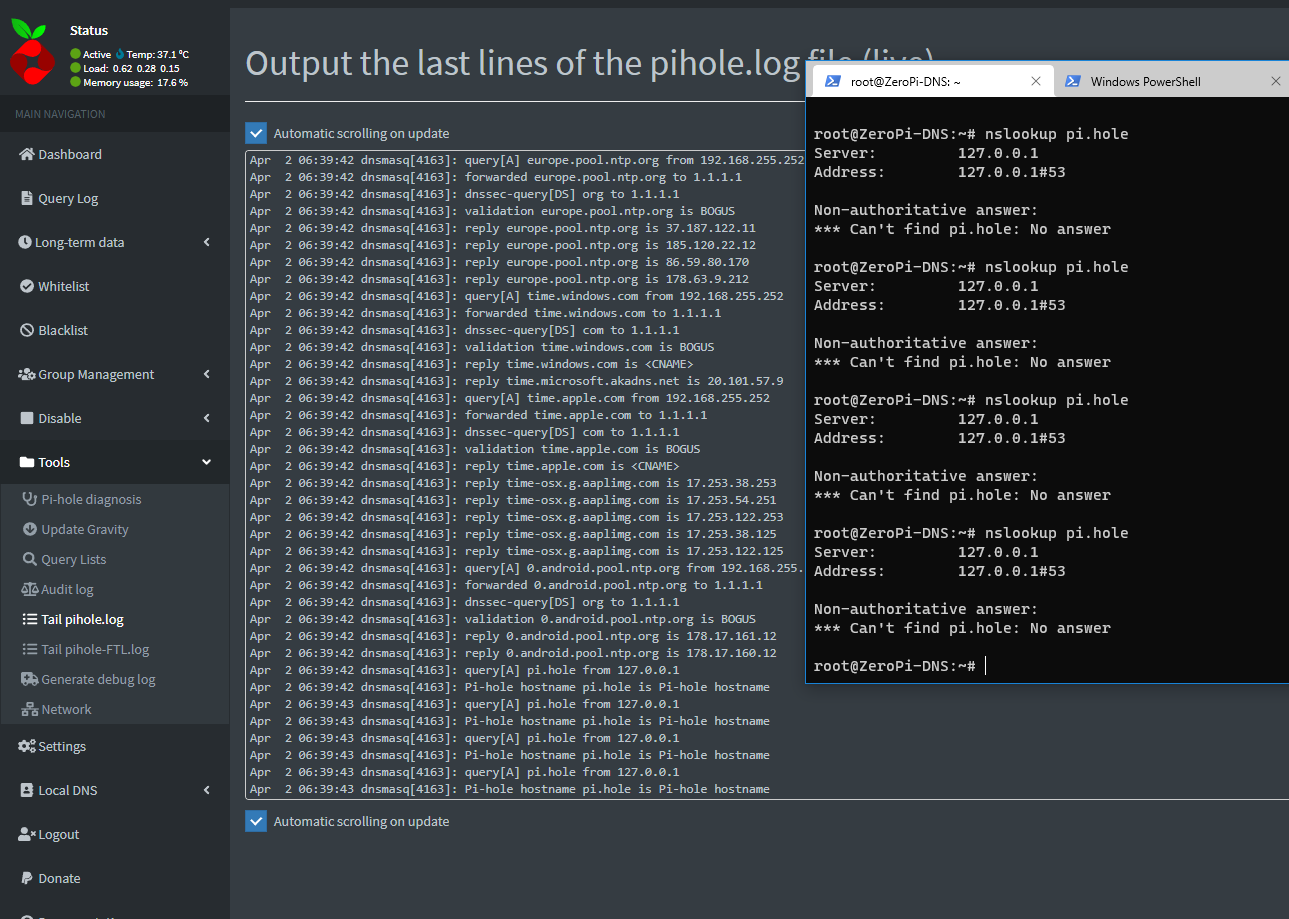Image resolution: width=1289 pixels, height=919 pixels.
Task: Collapse the Tools submenu chevron
Action: [206, 462]
